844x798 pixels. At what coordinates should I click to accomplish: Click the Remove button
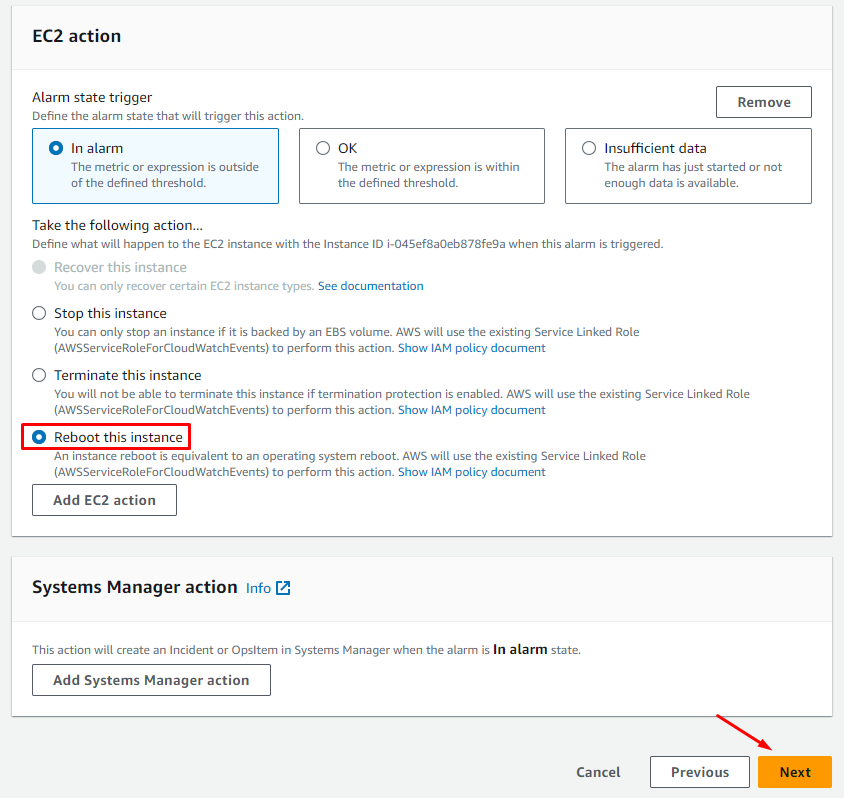(x=763, y=102)
